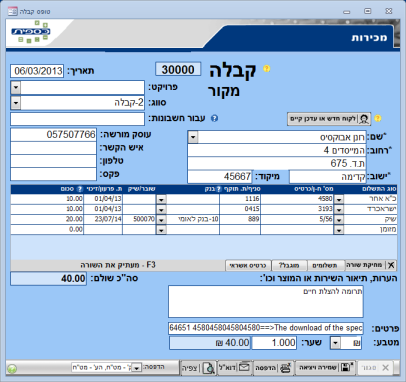This screenshot has height=382, width=406.
Task: Maximize the טופס קבלה window
Action: pos(367,11)
